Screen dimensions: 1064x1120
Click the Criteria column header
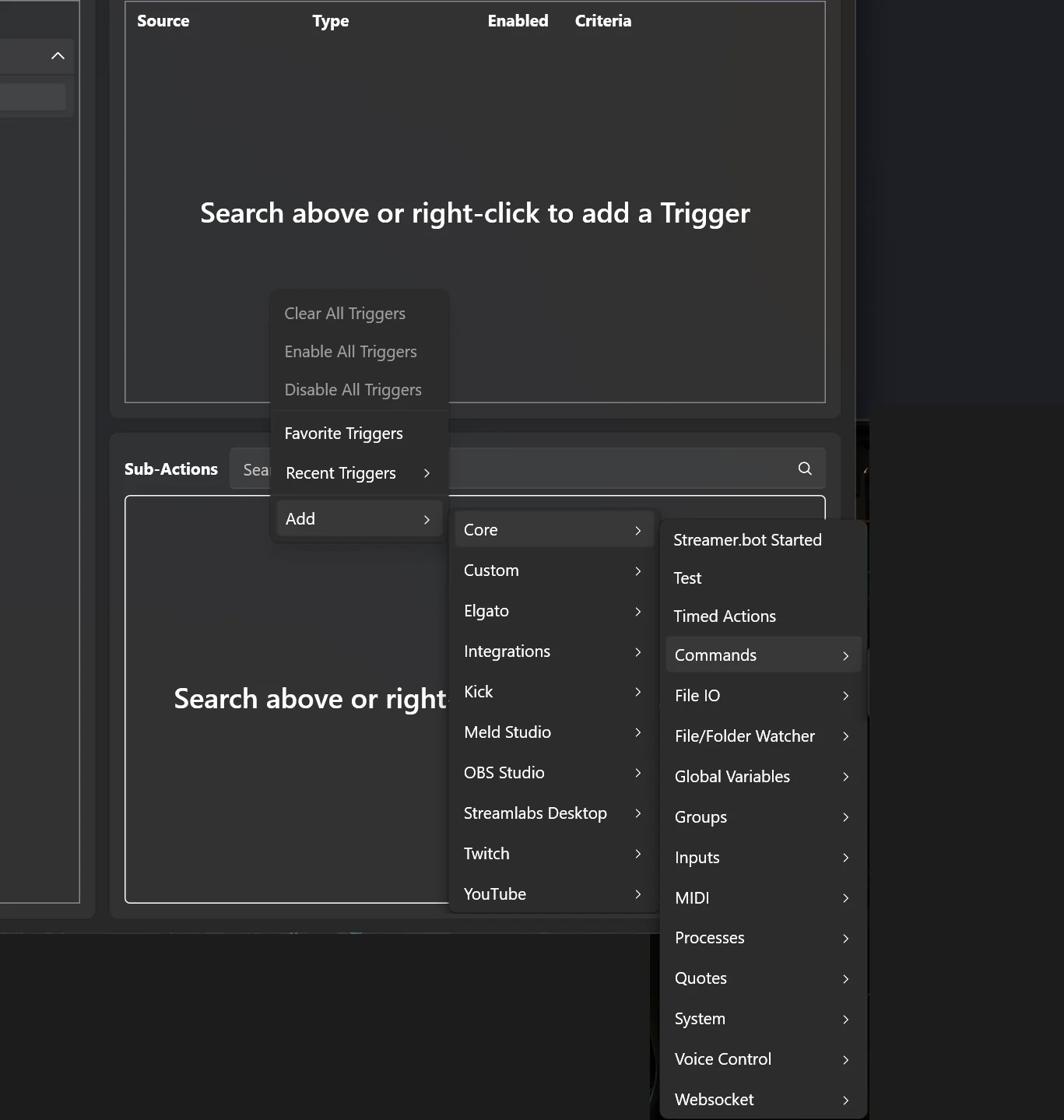click(x=603, y=21)
